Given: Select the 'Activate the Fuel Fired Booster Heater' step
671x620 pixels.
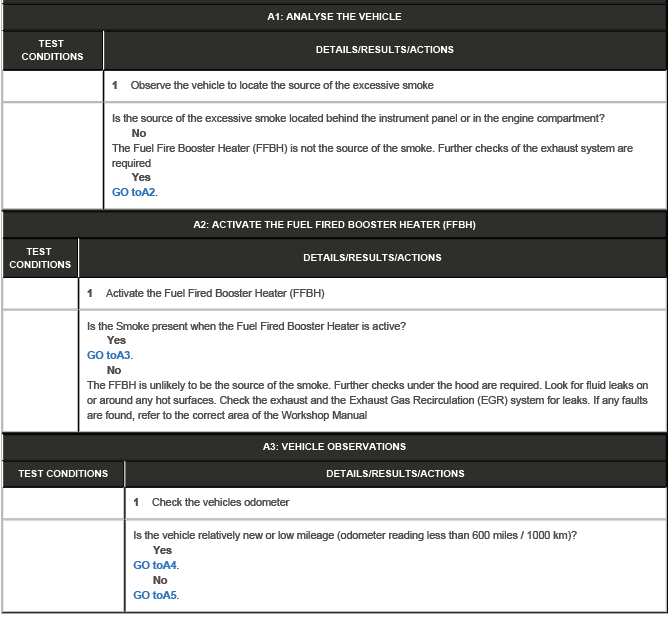Looking at the screenshot, I should click(x=214, y=293).
